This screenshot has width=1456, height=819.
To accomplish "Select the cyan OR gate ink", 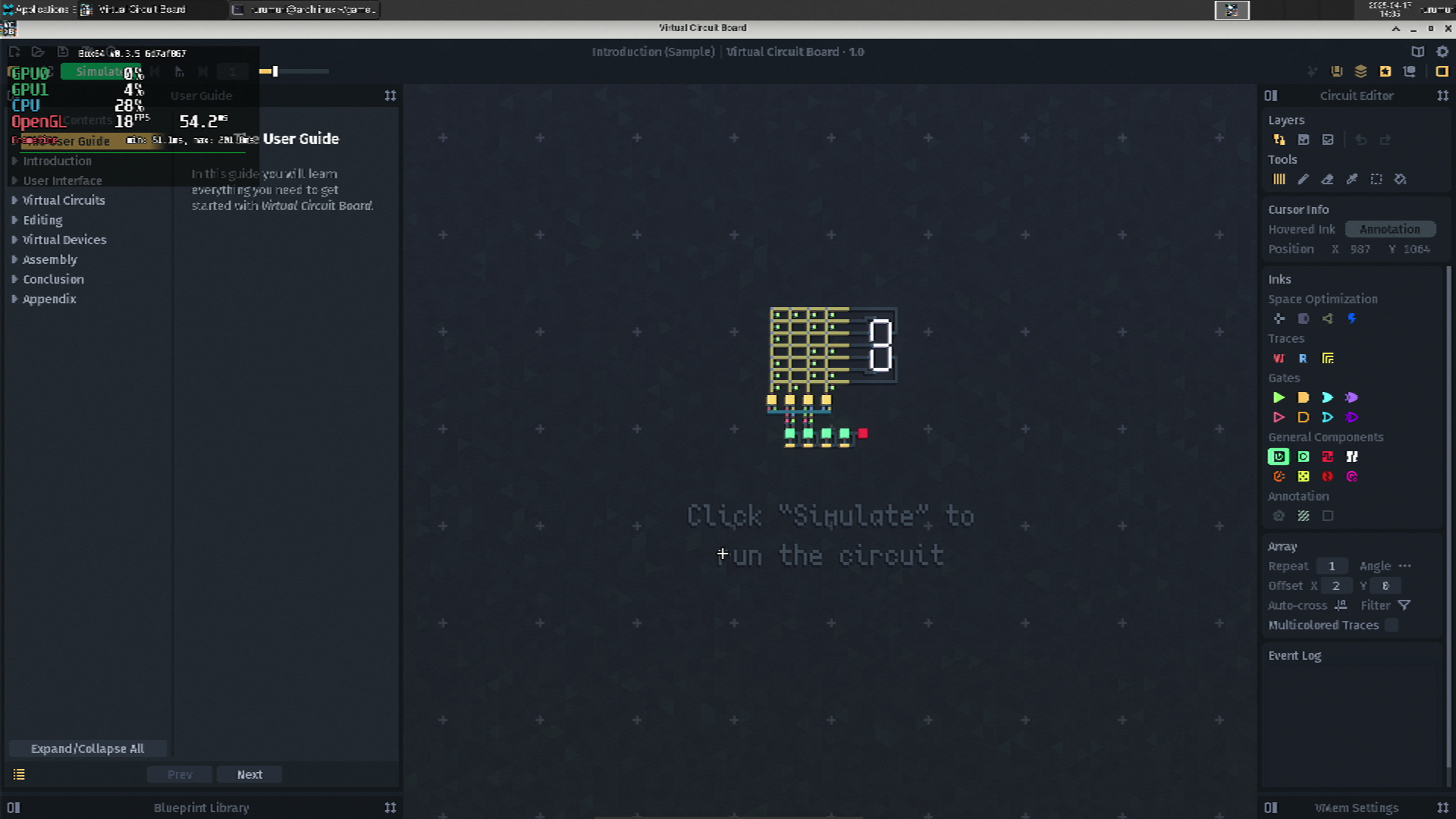I will [x=1328, y=397].
